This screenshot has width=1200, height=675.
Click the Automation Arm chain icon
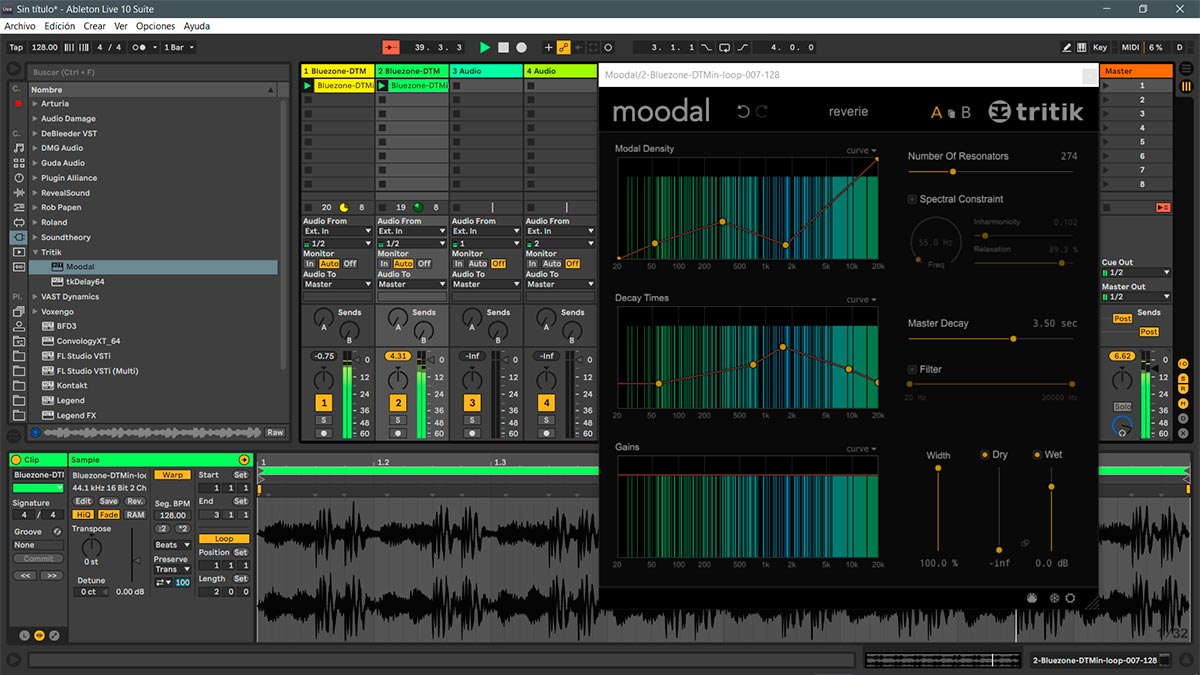click(x=564, y=47)
